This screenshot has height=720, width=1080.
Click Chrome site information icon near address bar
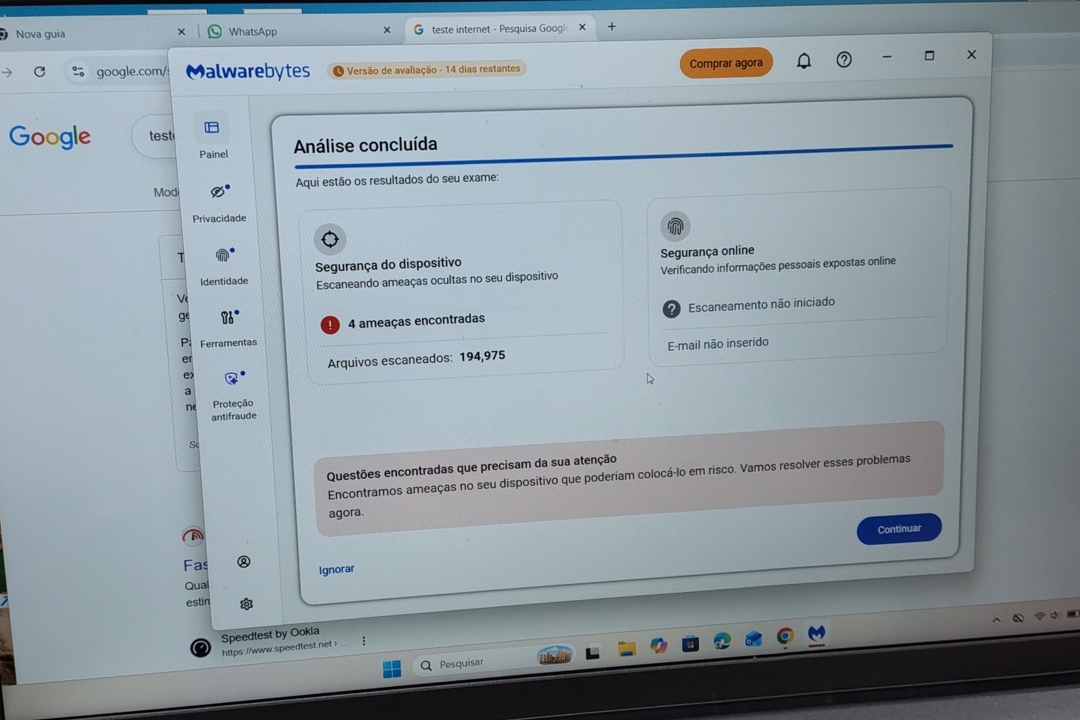pos(78,71)
